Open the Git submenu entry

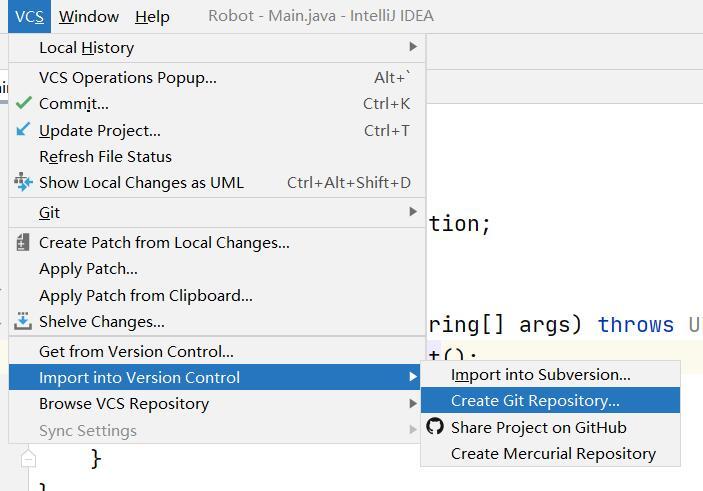coord(217,213)
